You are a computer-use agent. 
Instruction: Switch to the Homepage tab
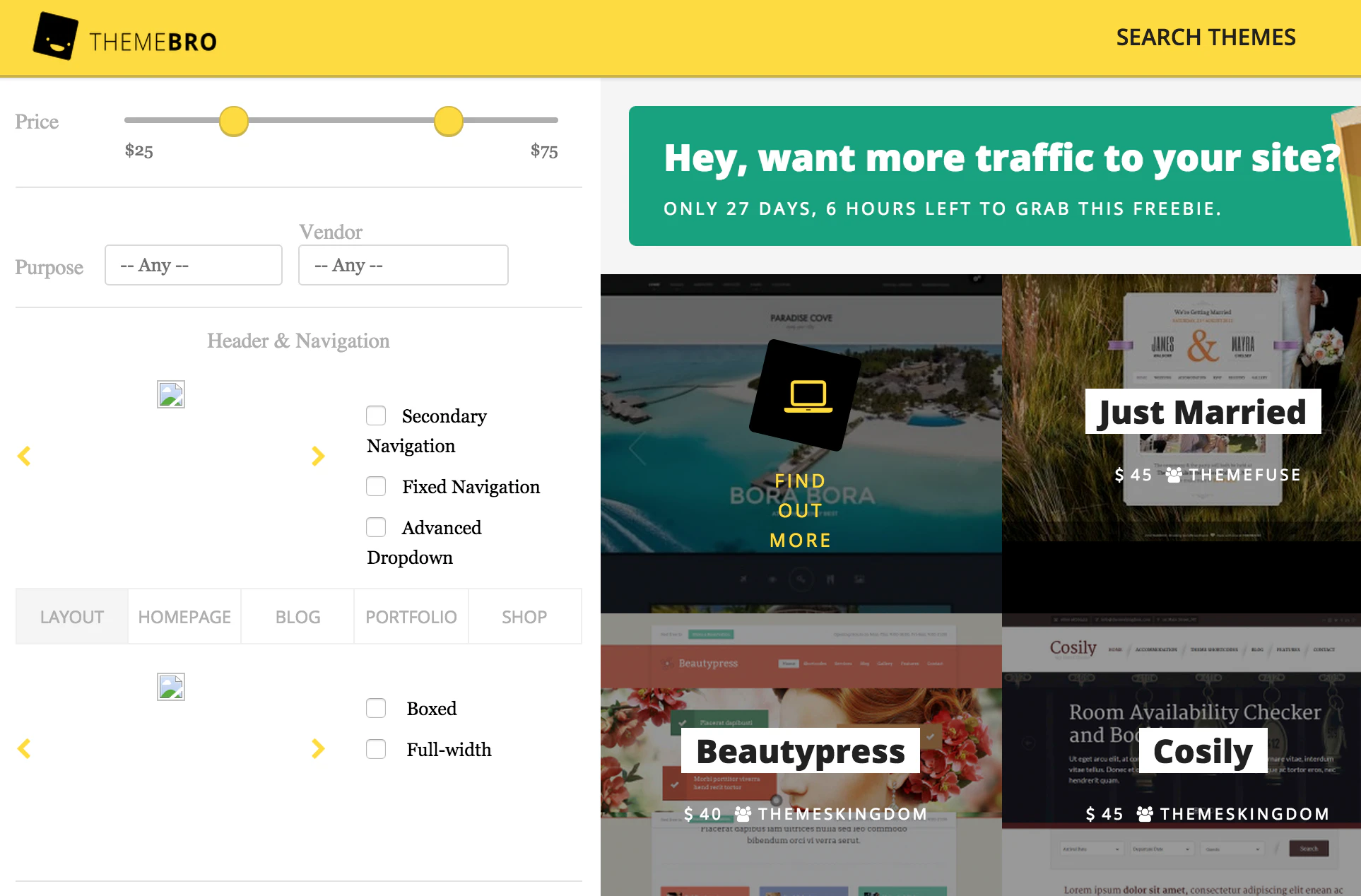pyautogui.click(x=184, y=617)
